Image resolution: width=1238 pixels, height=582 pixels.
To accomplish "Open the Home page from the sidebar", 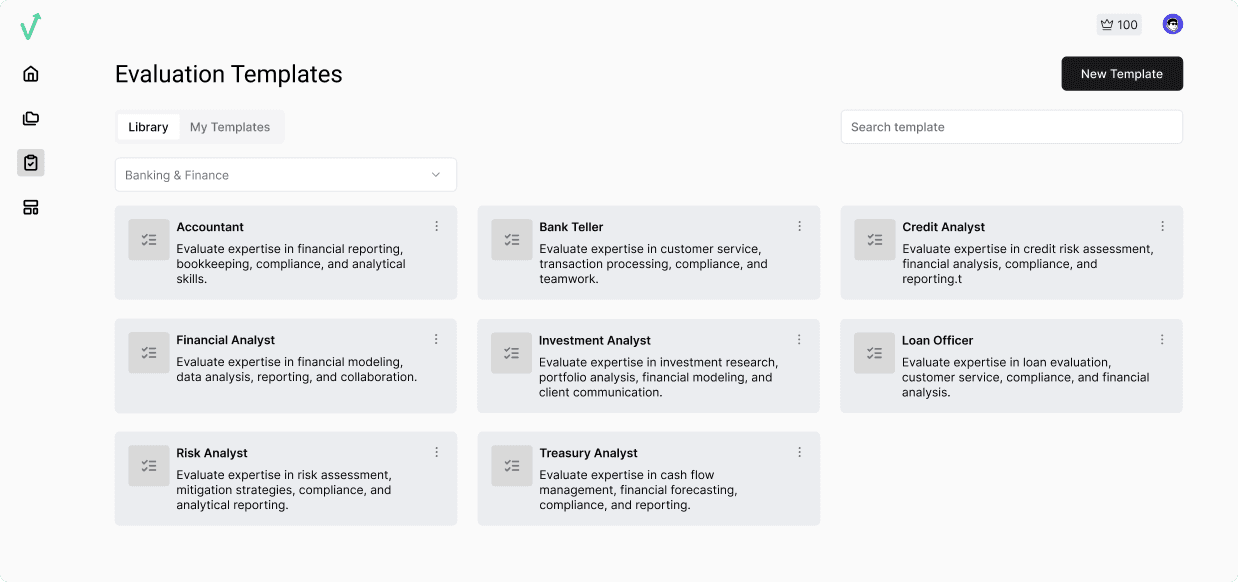I will coord(30,73).
